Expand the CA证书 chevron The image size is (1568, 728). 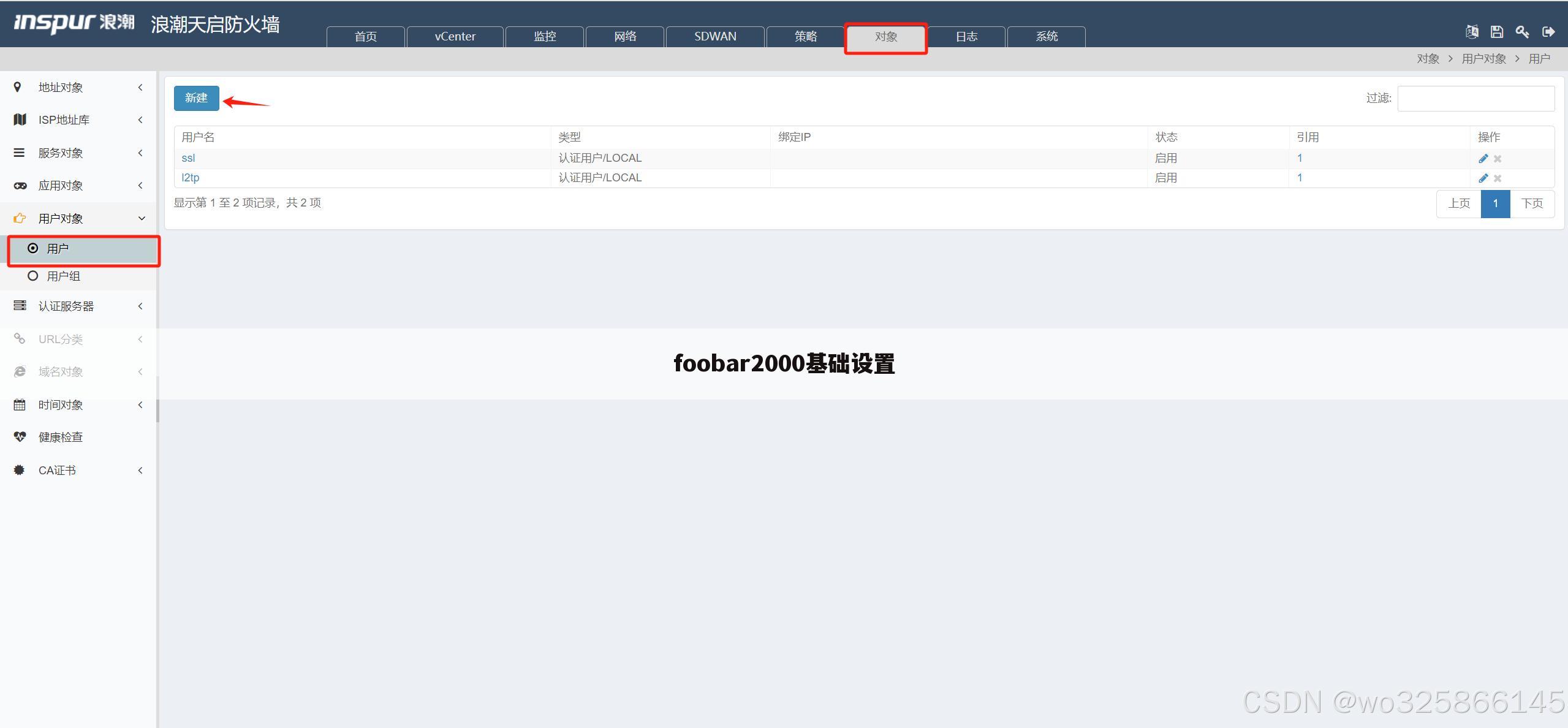coord(140,470)
